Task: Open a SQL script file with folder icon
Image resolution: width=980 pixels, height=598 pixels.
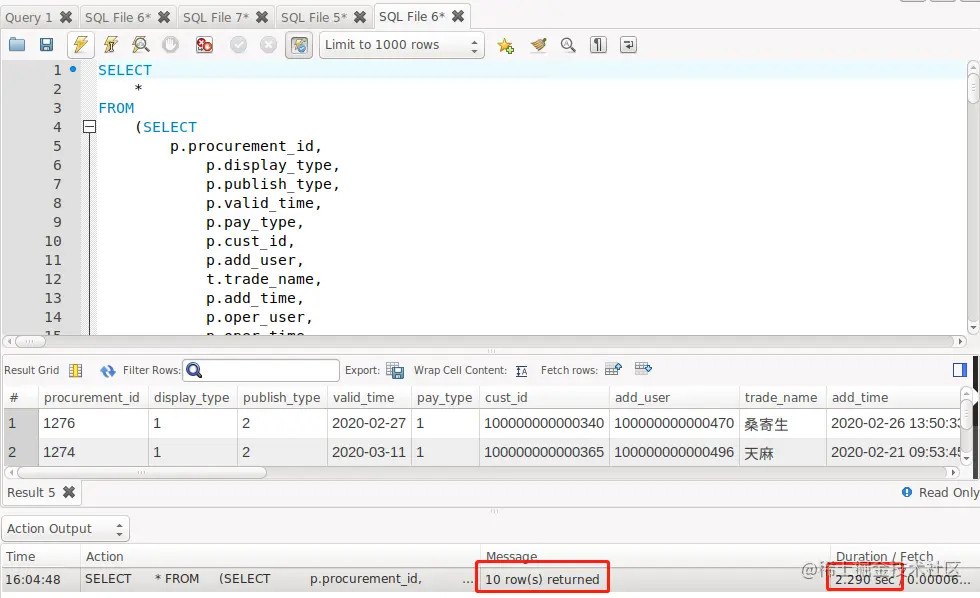Action: coord(17,44)
